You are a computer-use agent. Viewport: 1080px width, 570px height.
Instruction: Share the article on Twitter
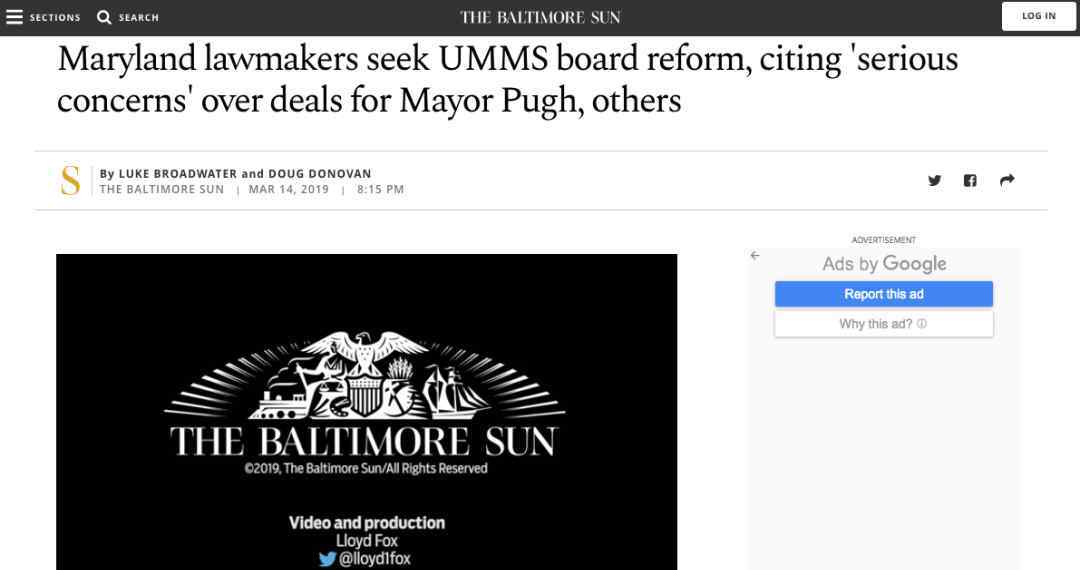(x=934, y=180)
